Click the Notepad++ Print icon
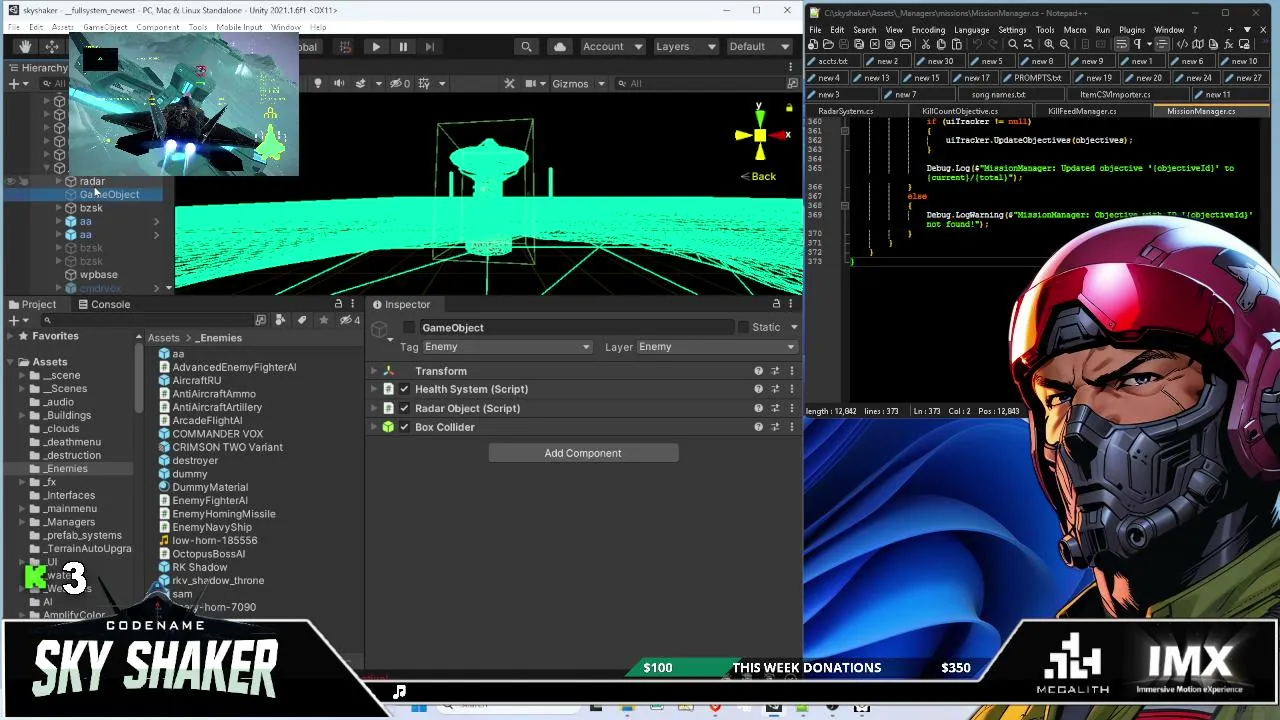Viewport: 1280px width, 720px height. 905,45
